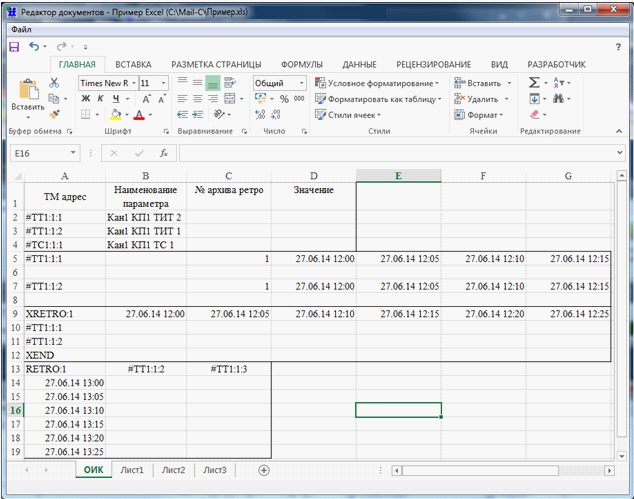Click the red font color swatch

(139, 115)
